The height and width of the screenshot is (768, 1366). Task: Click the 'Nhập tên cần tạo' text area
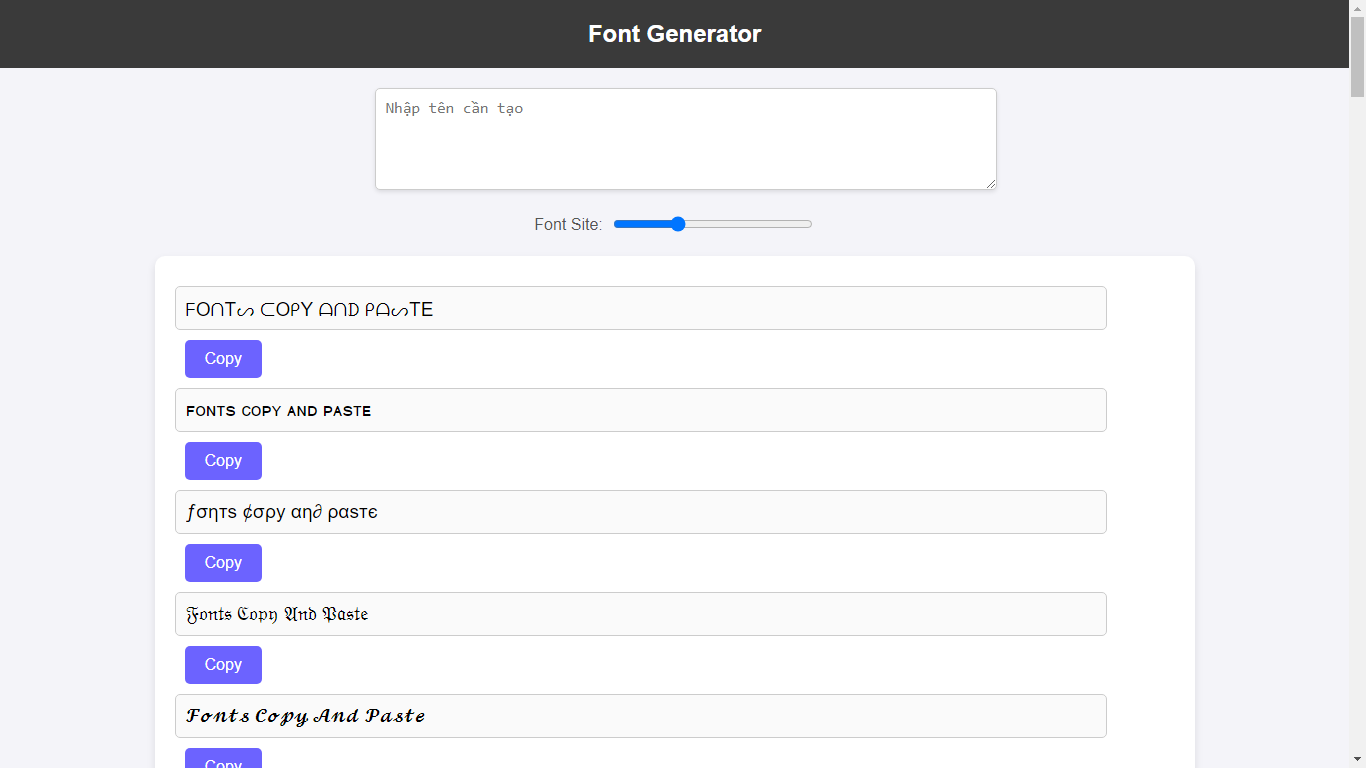[x=685, y=139]
